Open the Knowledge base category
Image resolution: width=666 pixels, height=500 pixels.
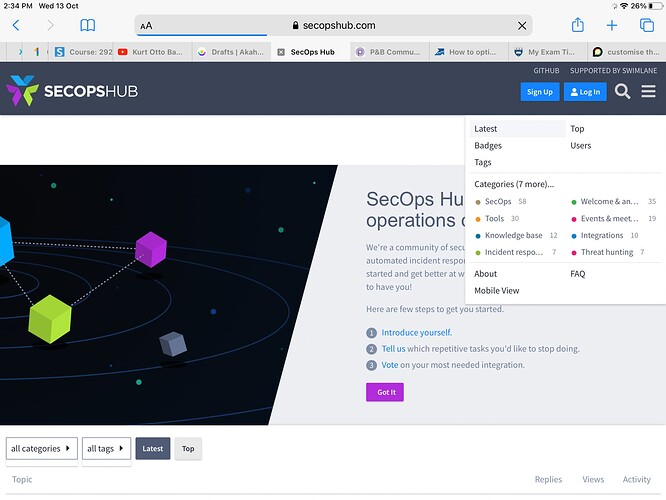click(513, 235)
